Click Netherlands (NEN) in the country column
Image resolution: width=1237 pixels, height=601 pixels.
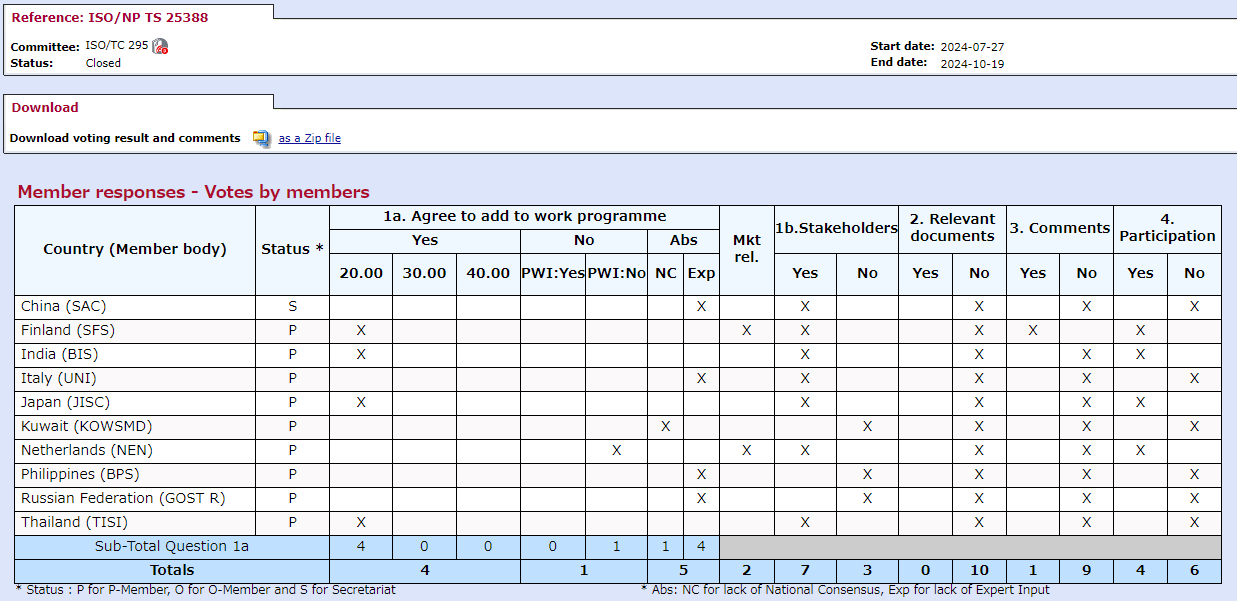click(87, 450)
